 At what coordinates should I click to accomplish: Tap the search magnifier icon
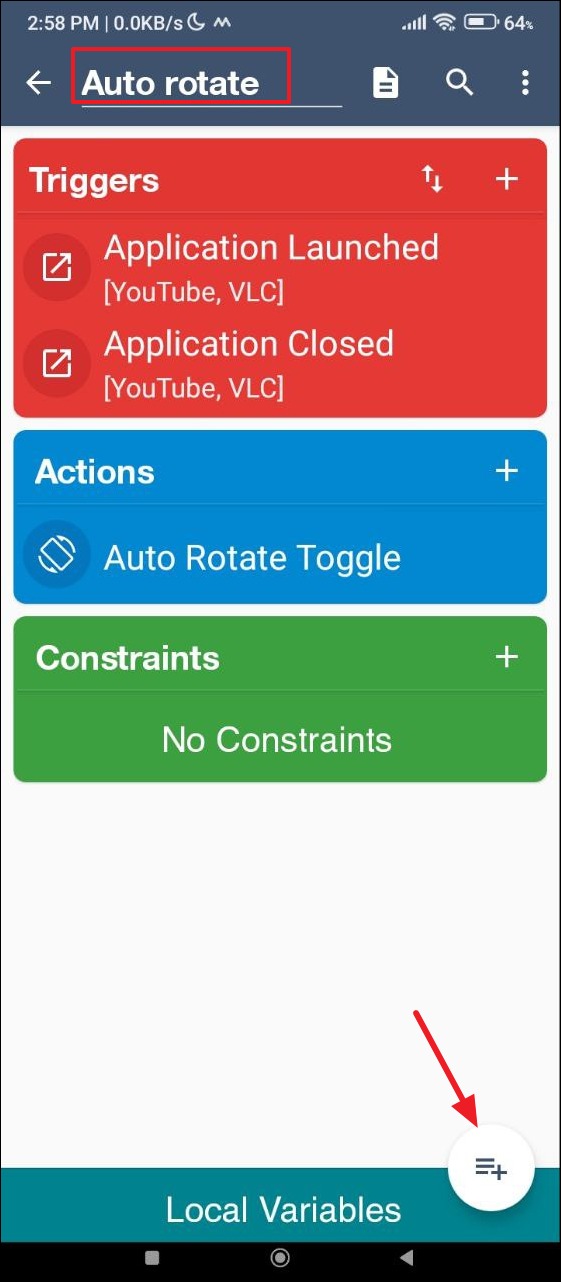tap(459, 82)
